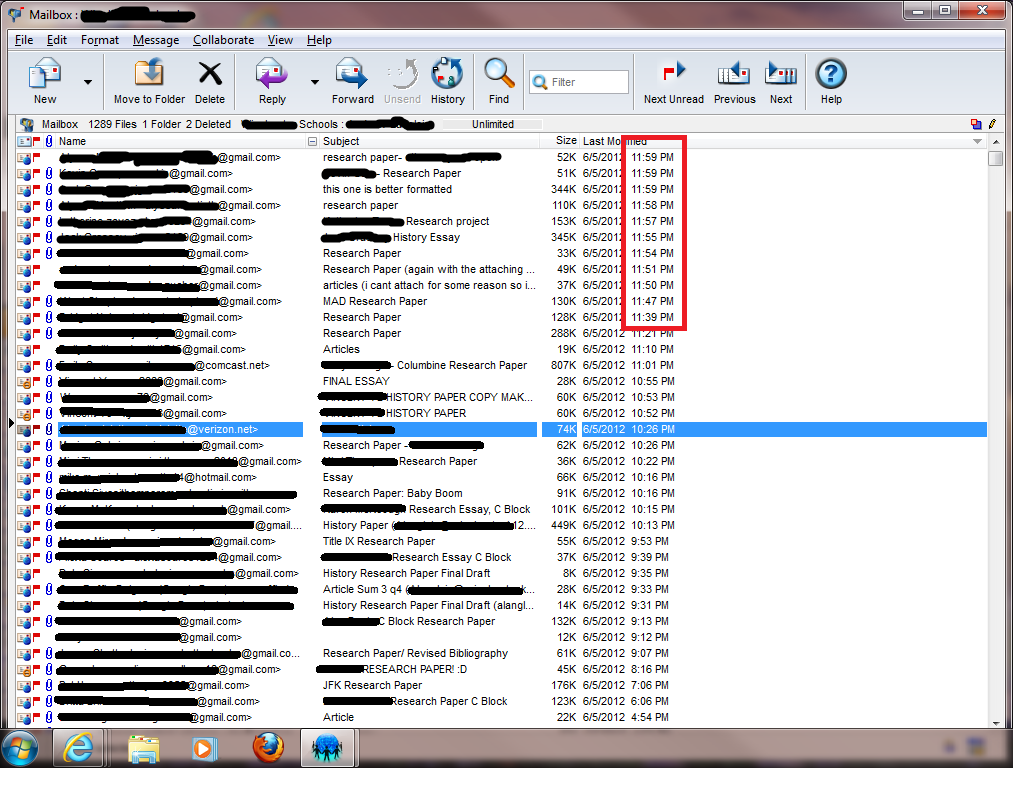The image size is (1013, 803).
Task: Open the Collaborate menu
Action: [x=223, y=40]
